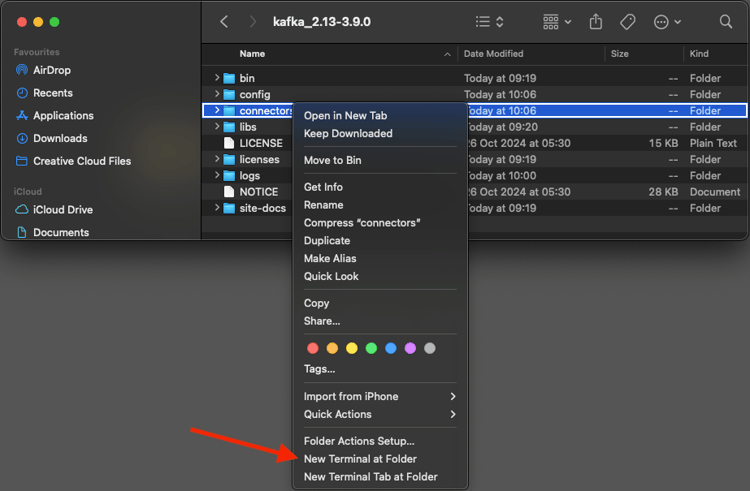Sort by the Name column header
The height and width of the screenshot is (491, 750).
pyautogui.click(x=252, y=54)
